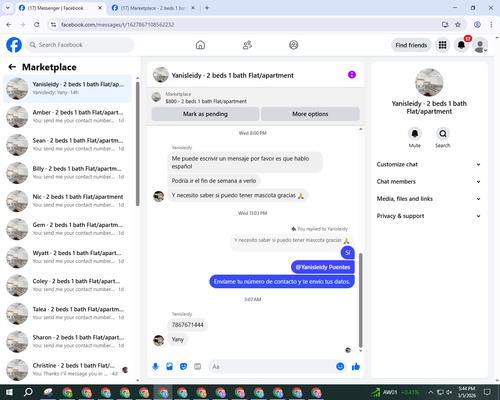Open Windows Start menu
500x400 pixels.
9,392
